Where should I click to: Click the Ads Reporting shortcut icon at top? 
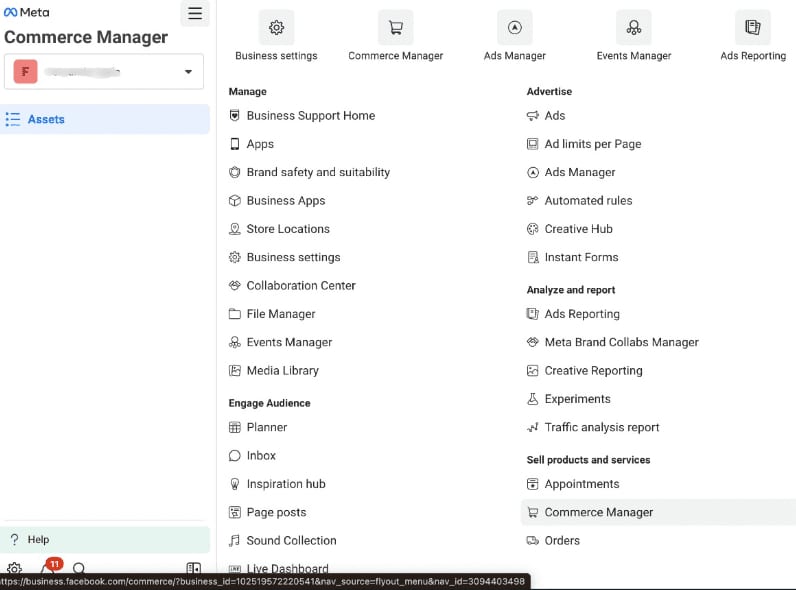pos(752,28)
